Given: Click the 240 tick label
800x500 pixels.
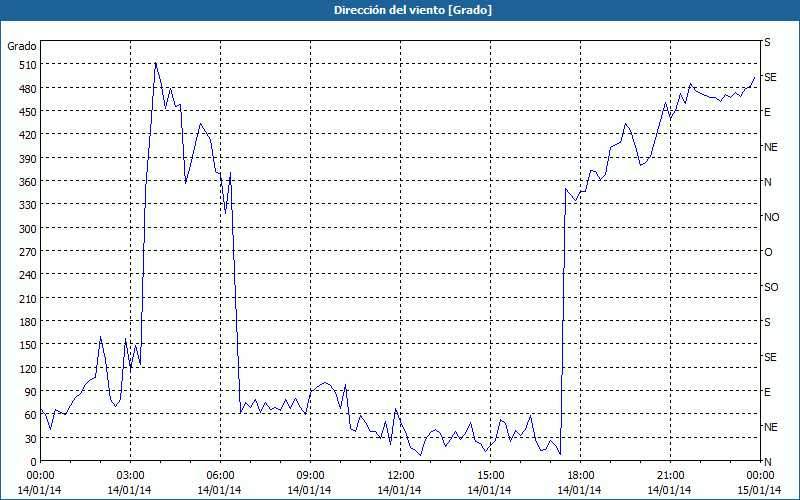Looking at the screenshot, I should tap(28, 276).
